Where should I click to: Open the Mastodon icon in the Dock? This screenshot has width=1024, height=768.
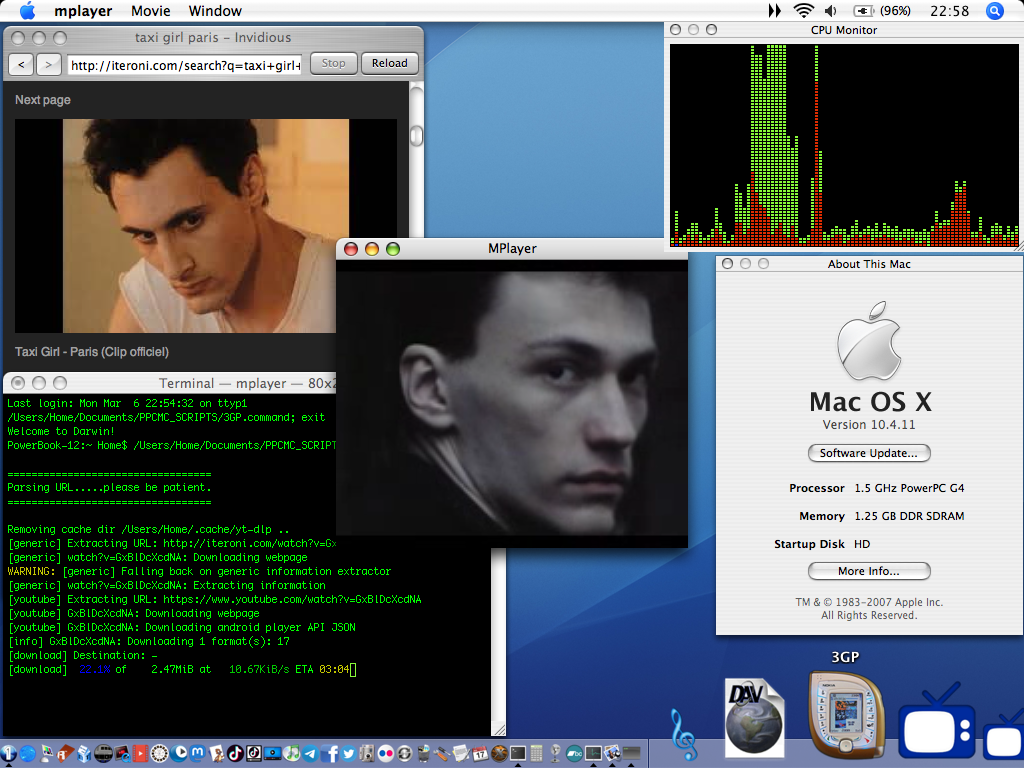click(x=197, y=753)
